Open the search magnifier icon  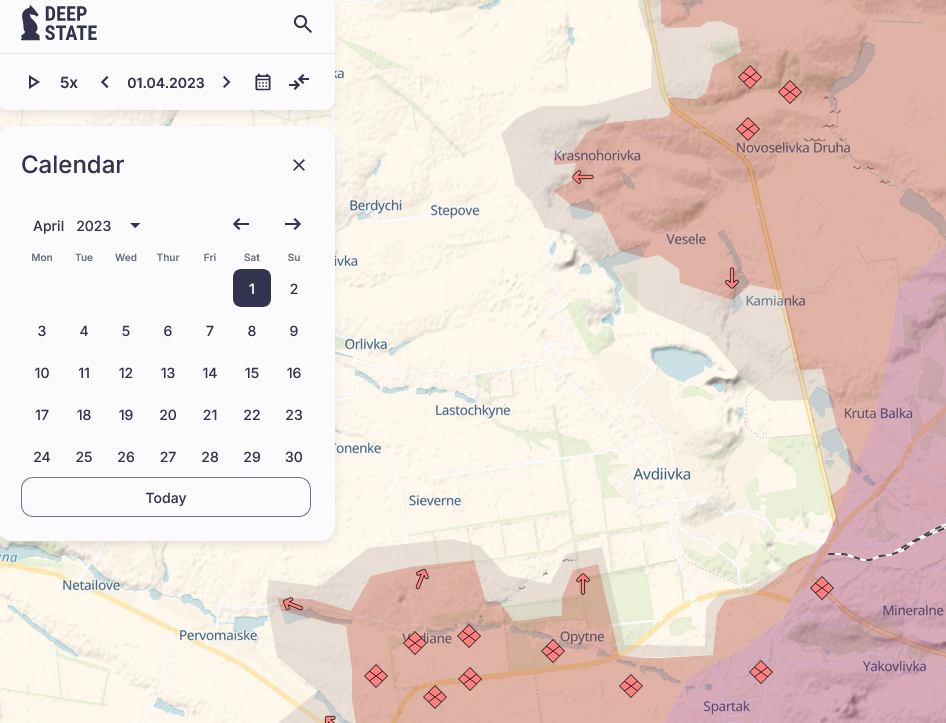click(303, 24)
